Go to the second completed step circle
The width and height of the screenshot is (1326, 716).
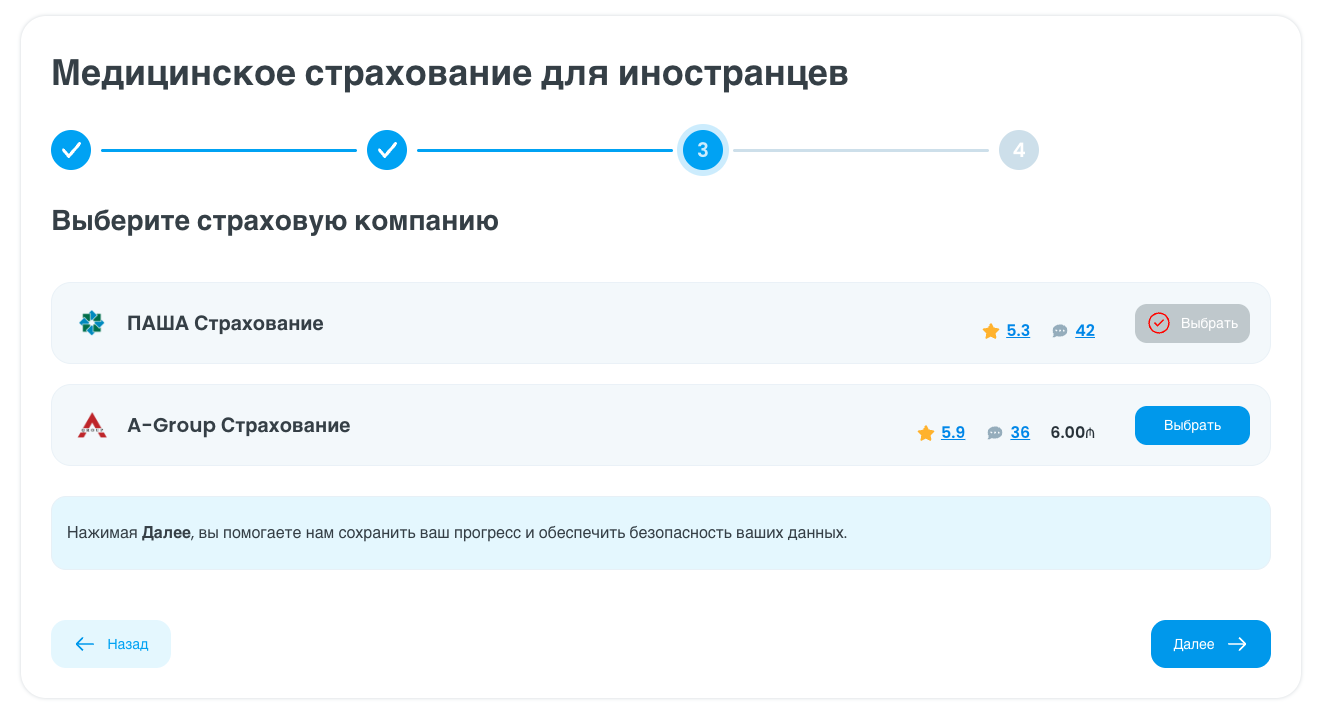[x=387, y=150]
